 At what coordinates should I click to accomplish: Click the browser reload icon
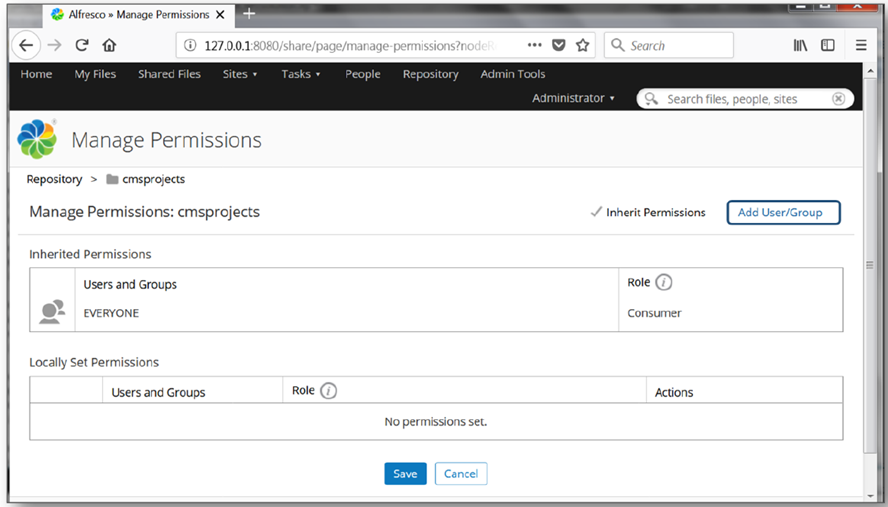(82, 45)
